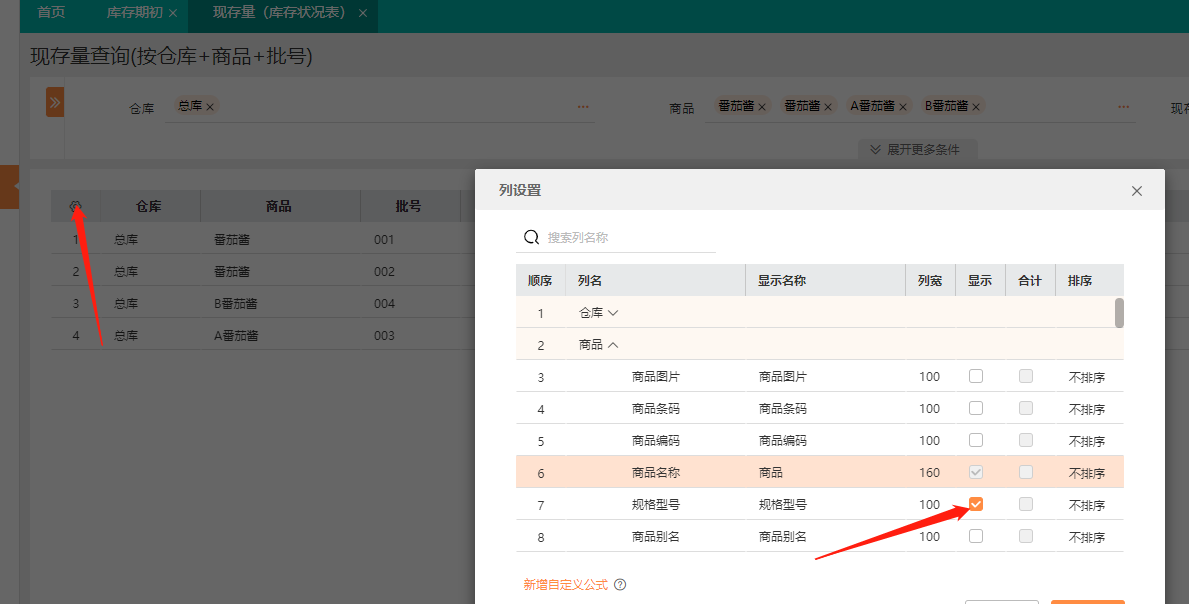Change sort option for 商品条码 row

pos(1087,408)
